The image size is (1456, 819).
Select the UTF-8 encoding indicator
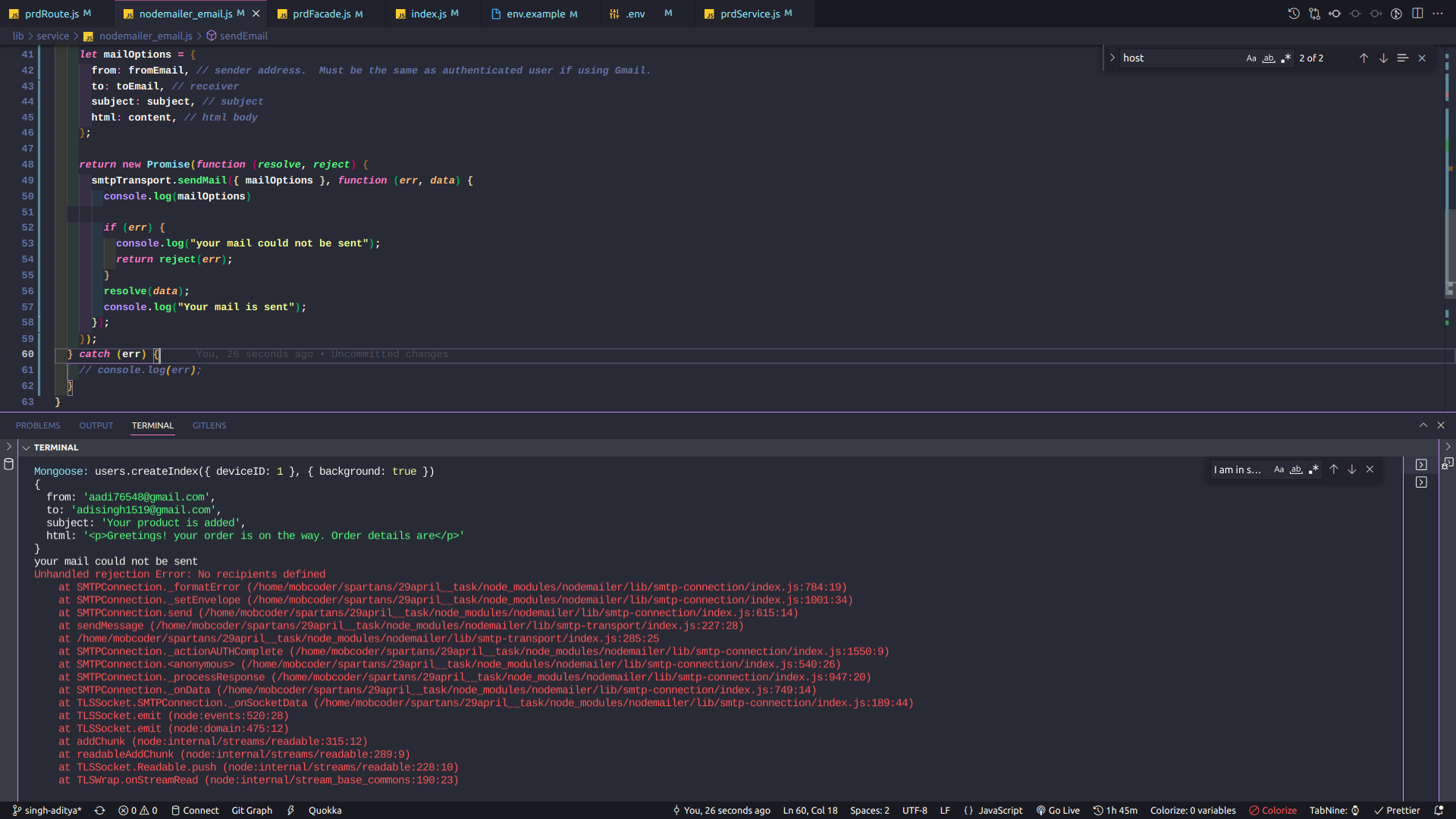click(x=914, y=810)
